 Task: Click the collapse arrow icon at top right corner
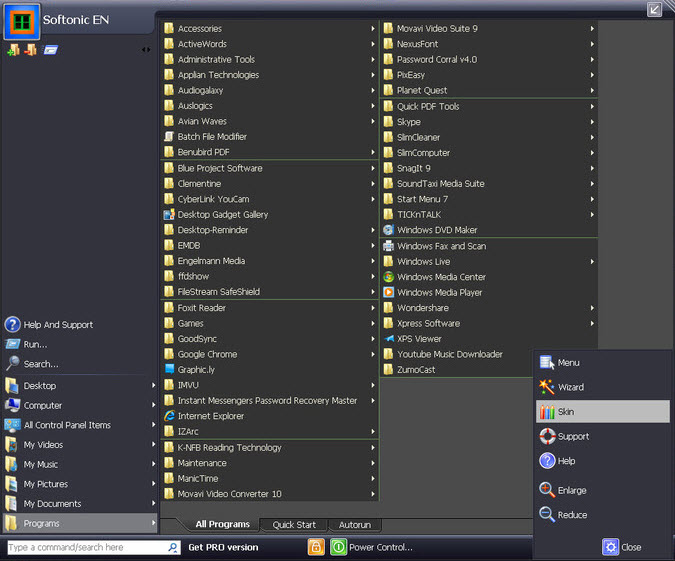654,10
